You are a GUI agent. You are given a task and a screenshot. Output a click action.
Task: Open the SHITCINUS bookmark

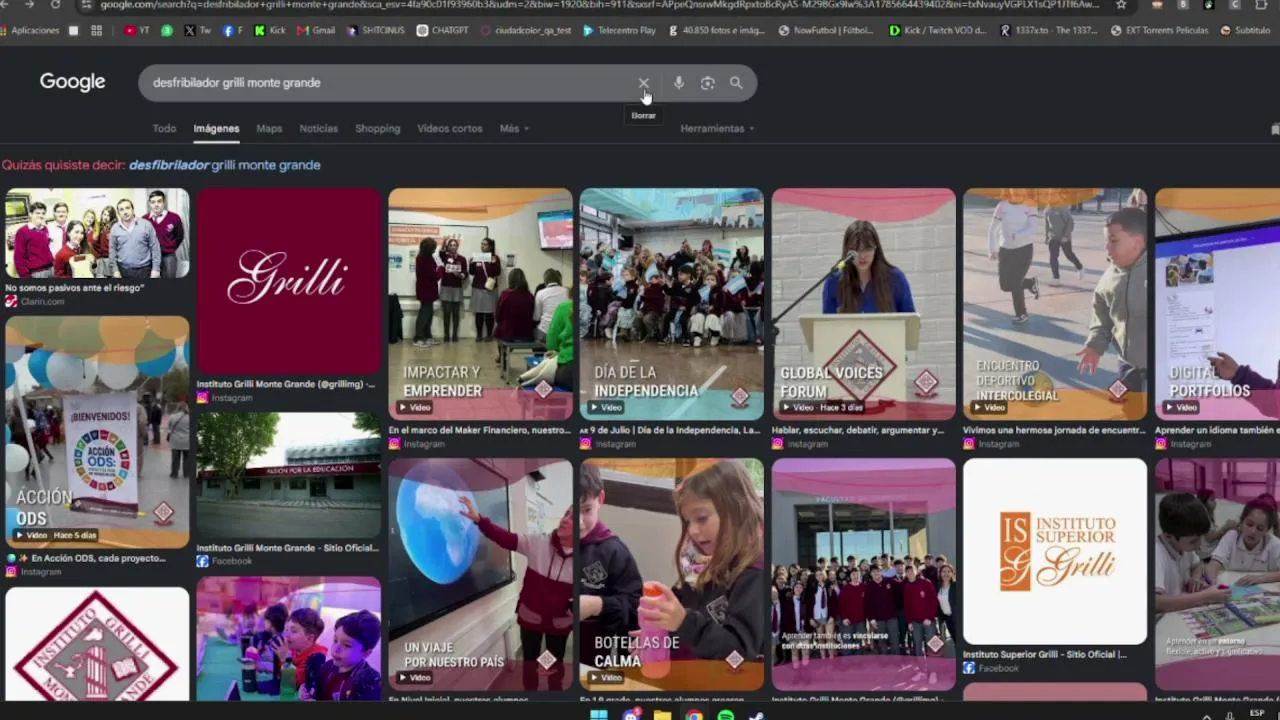click(x=376, y=31)
